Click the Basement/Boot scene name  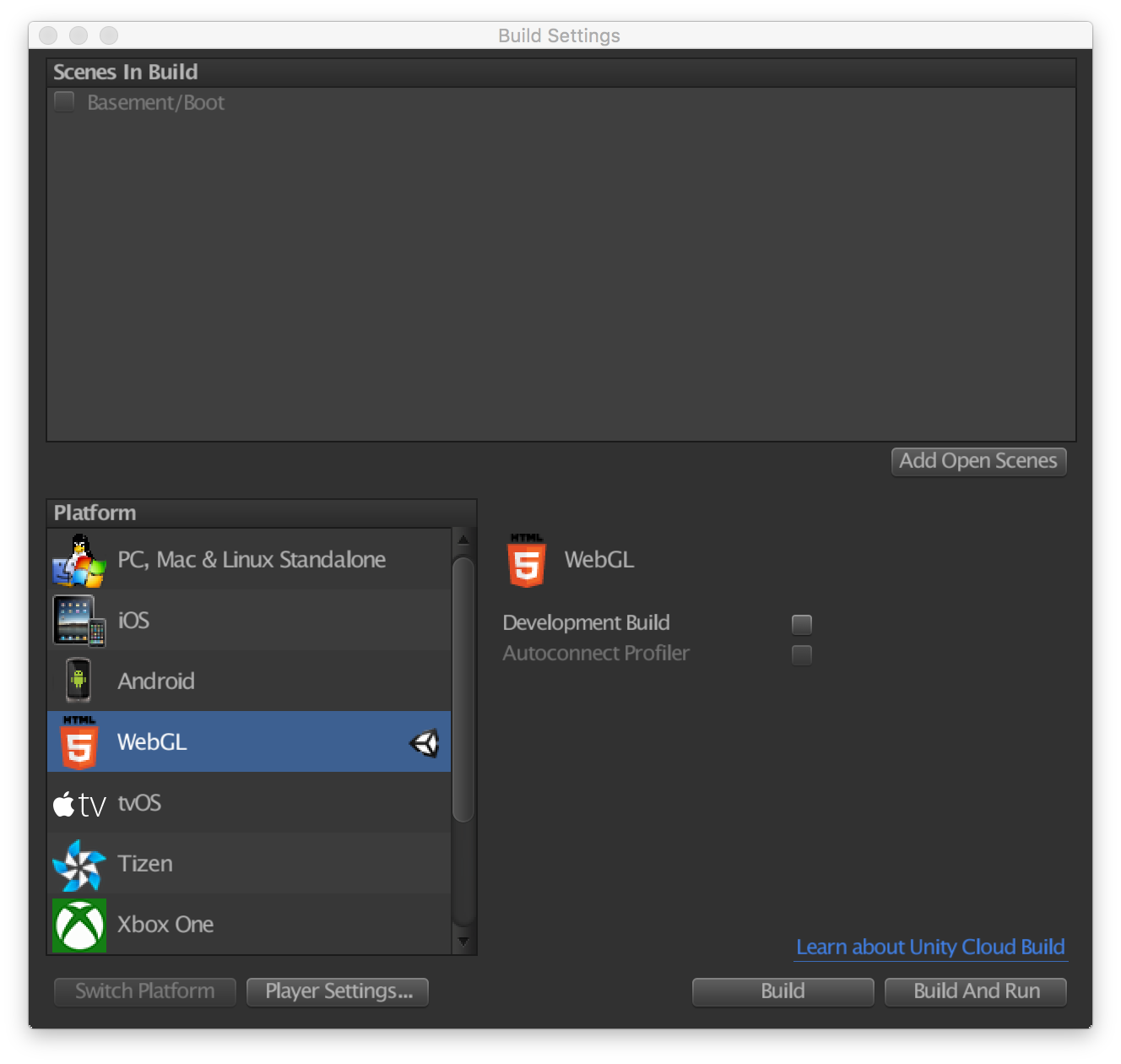click(156, 103)
